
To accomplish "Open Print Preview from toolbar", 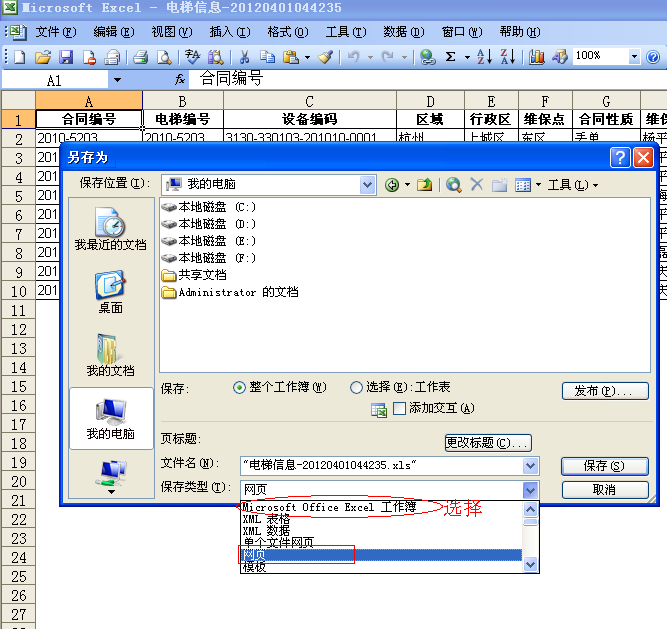I will pos(164,57).
